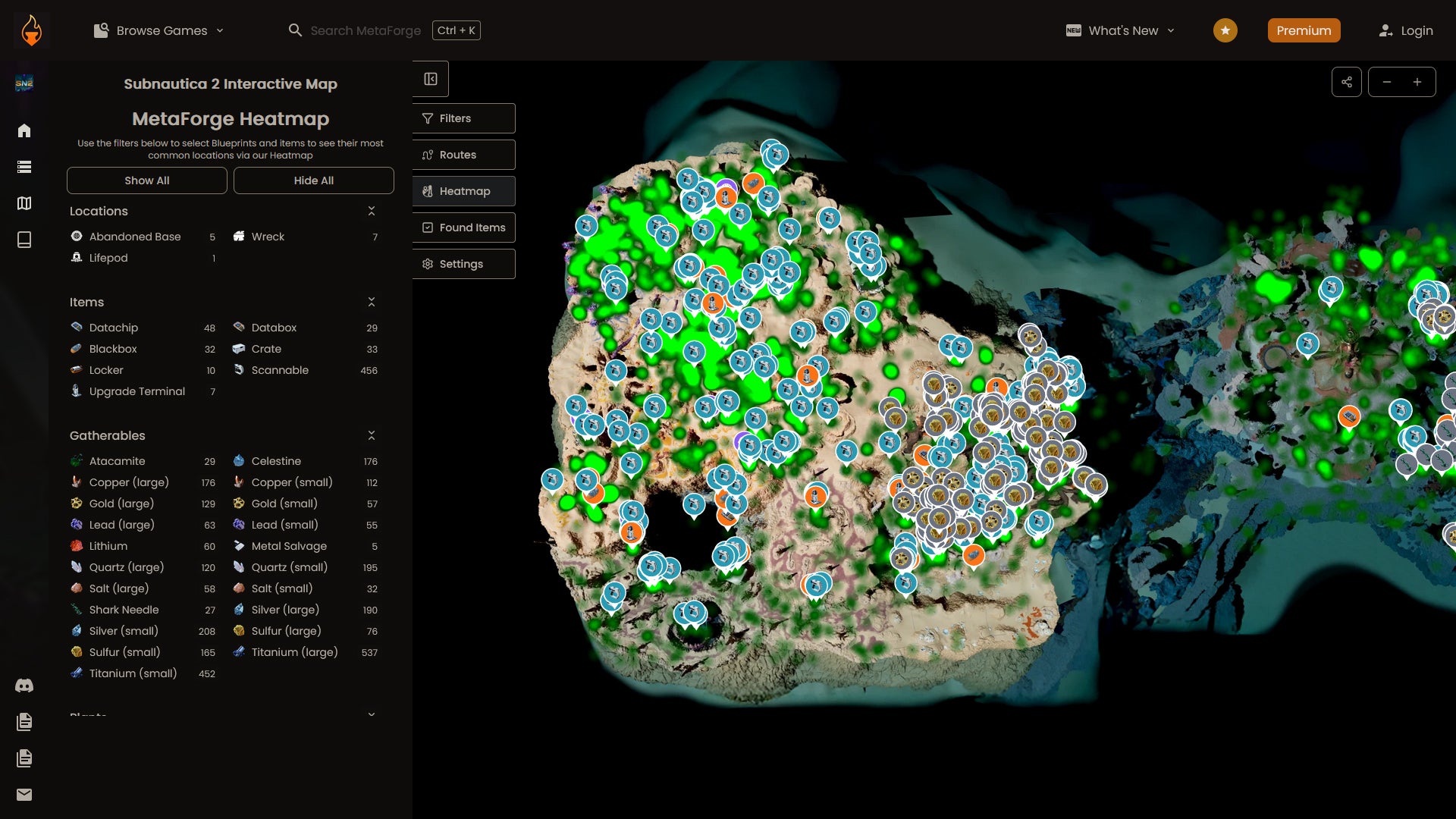The height and width of the screenshot is (819, 1456).
Task: Toggle Titanium (large) gatherable filter
Action: pos(306,652)
